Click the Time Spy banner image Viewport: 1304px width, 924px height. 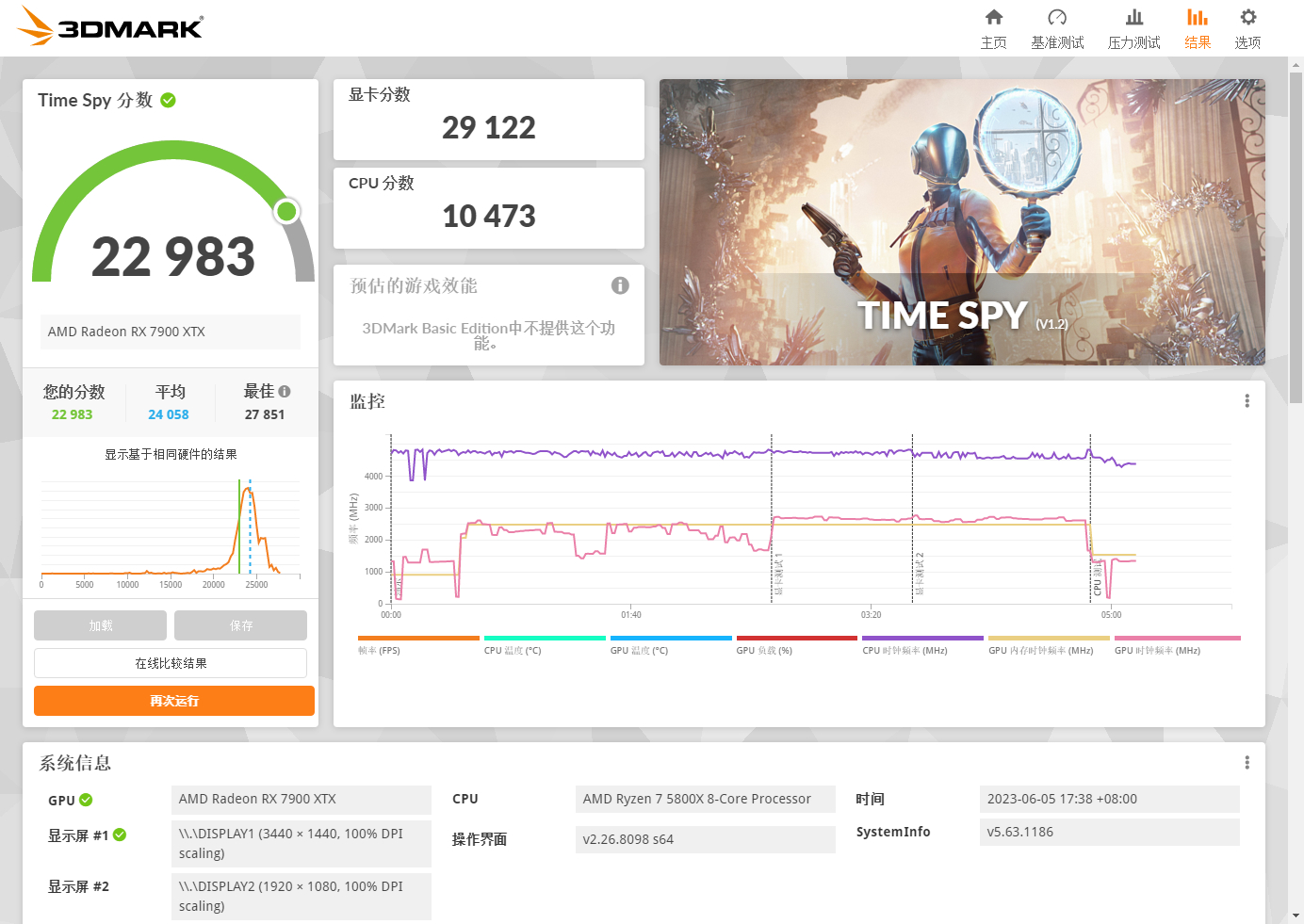pyautogui.click(x=962, y=222)
